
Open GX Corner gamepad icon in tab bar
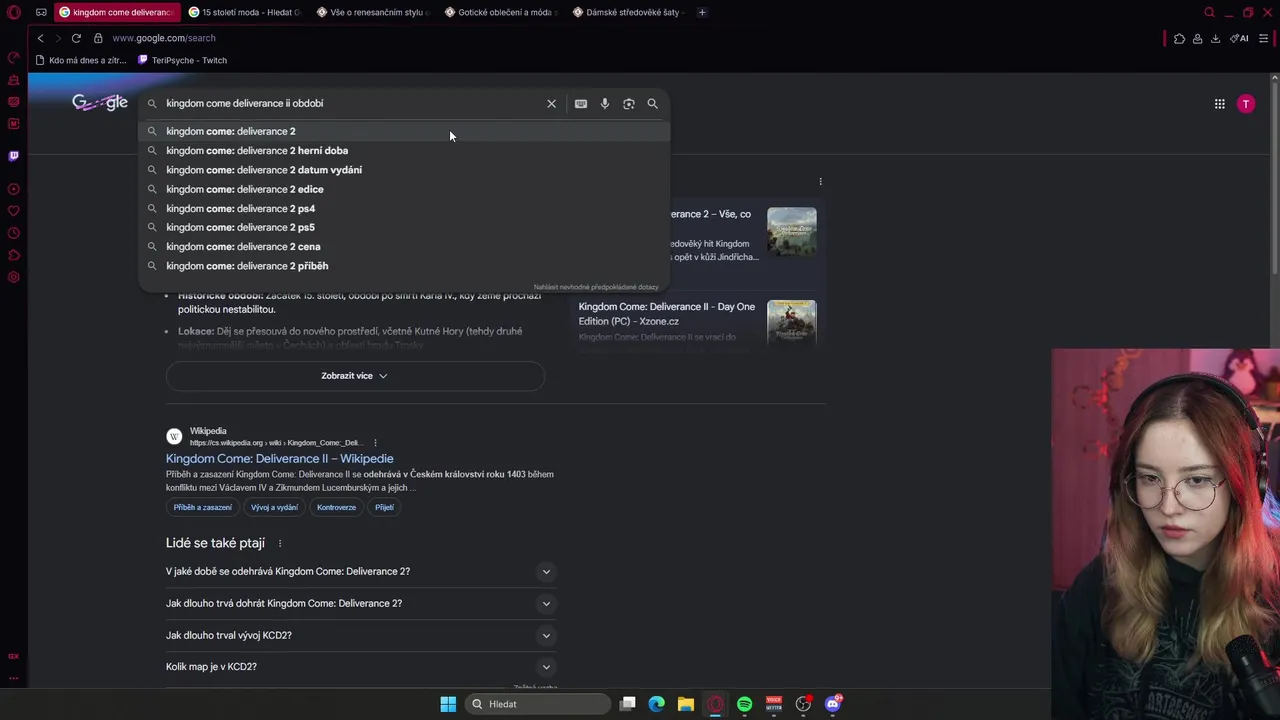[41, 13]
